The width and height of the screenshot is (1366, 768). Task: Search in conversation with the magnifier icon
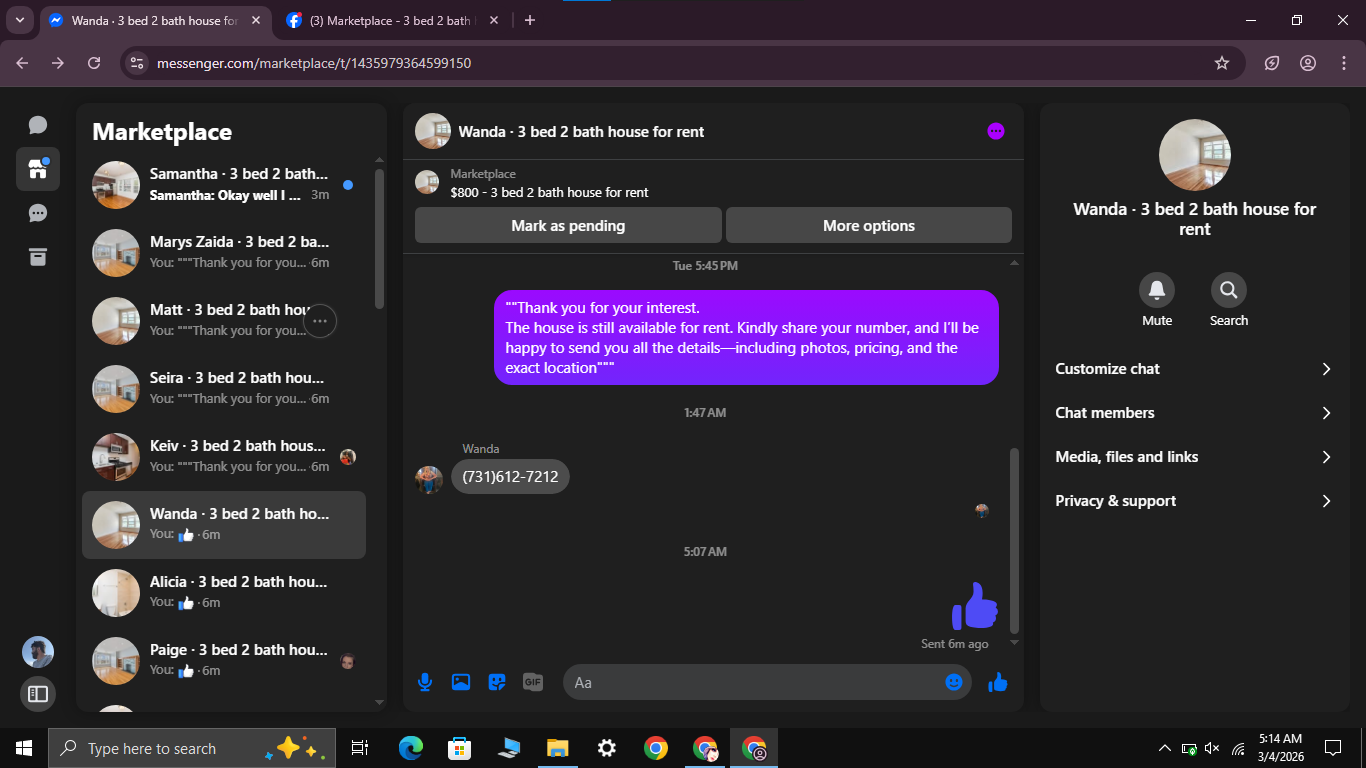point(1229,290)
